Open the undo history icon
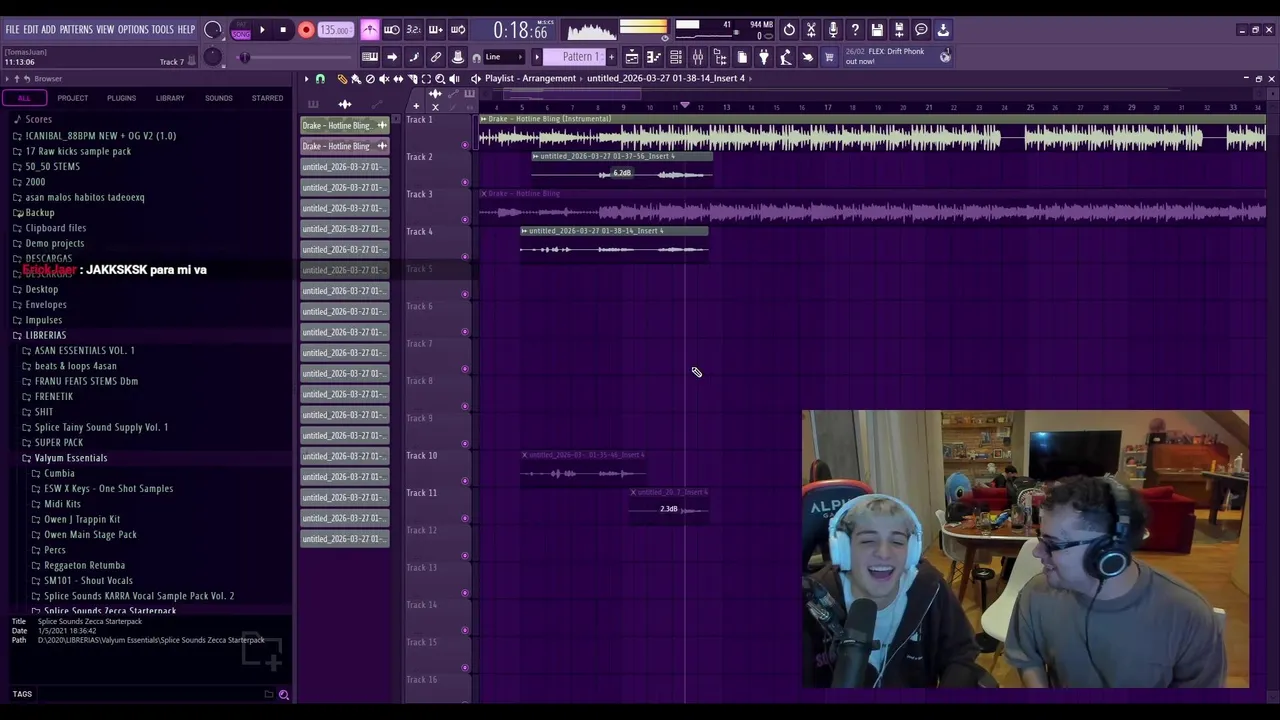Viewport: 1280px width, 720px height. (789, 30)
